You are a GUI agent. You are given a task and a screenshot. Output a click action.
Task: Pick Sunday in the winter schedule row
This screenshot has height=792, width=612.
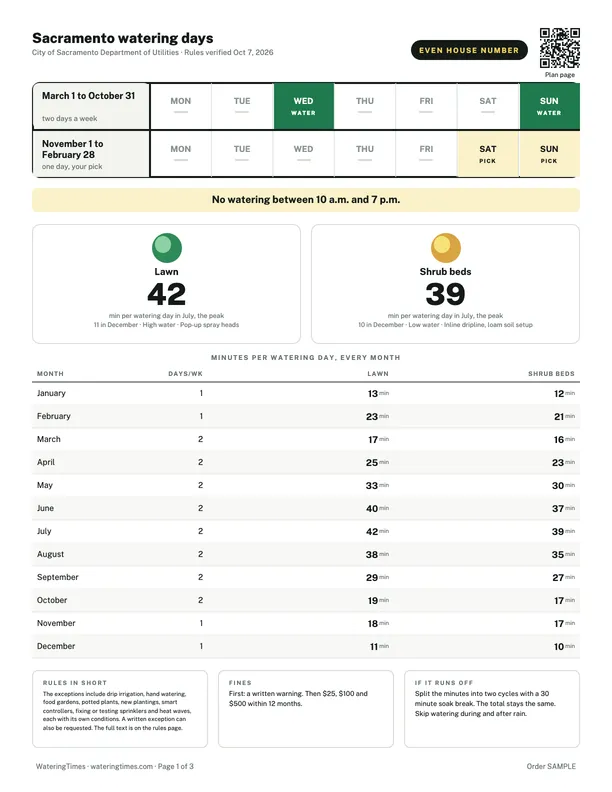pyautogui.click(x=549, y=154)
